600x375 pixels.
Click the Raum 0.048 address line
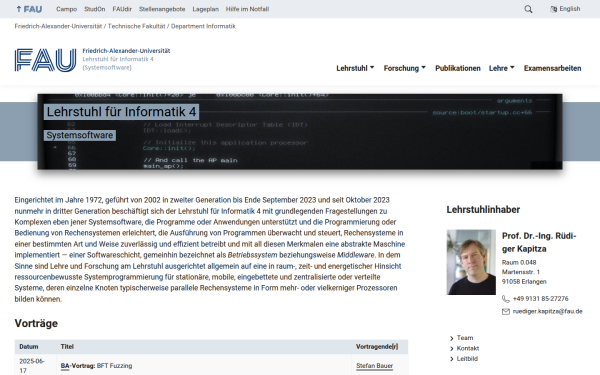coord(519,262)
